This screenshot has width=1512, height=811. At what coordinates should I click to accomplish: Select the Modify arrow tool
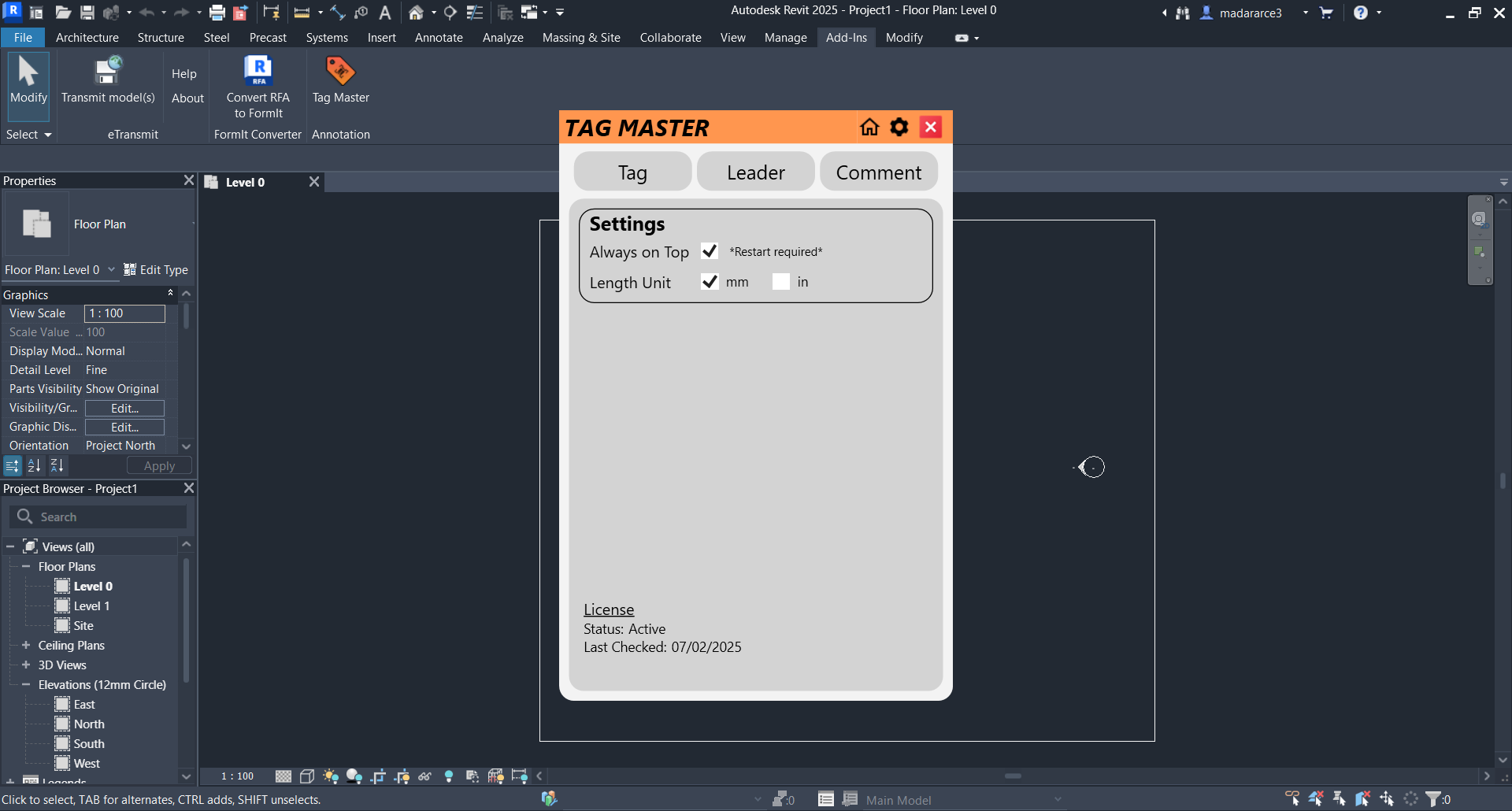coord(28,72)
